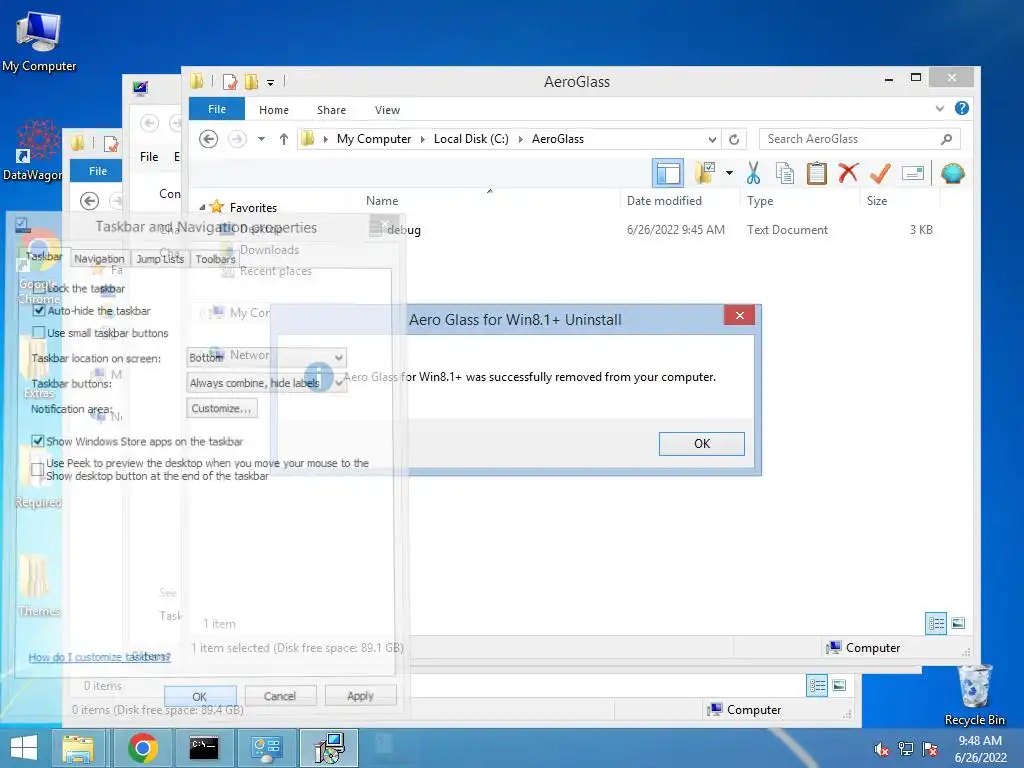Click the muted volume tray icon
The width and height of the screenshot is (1024, 768).
point(880,749)
